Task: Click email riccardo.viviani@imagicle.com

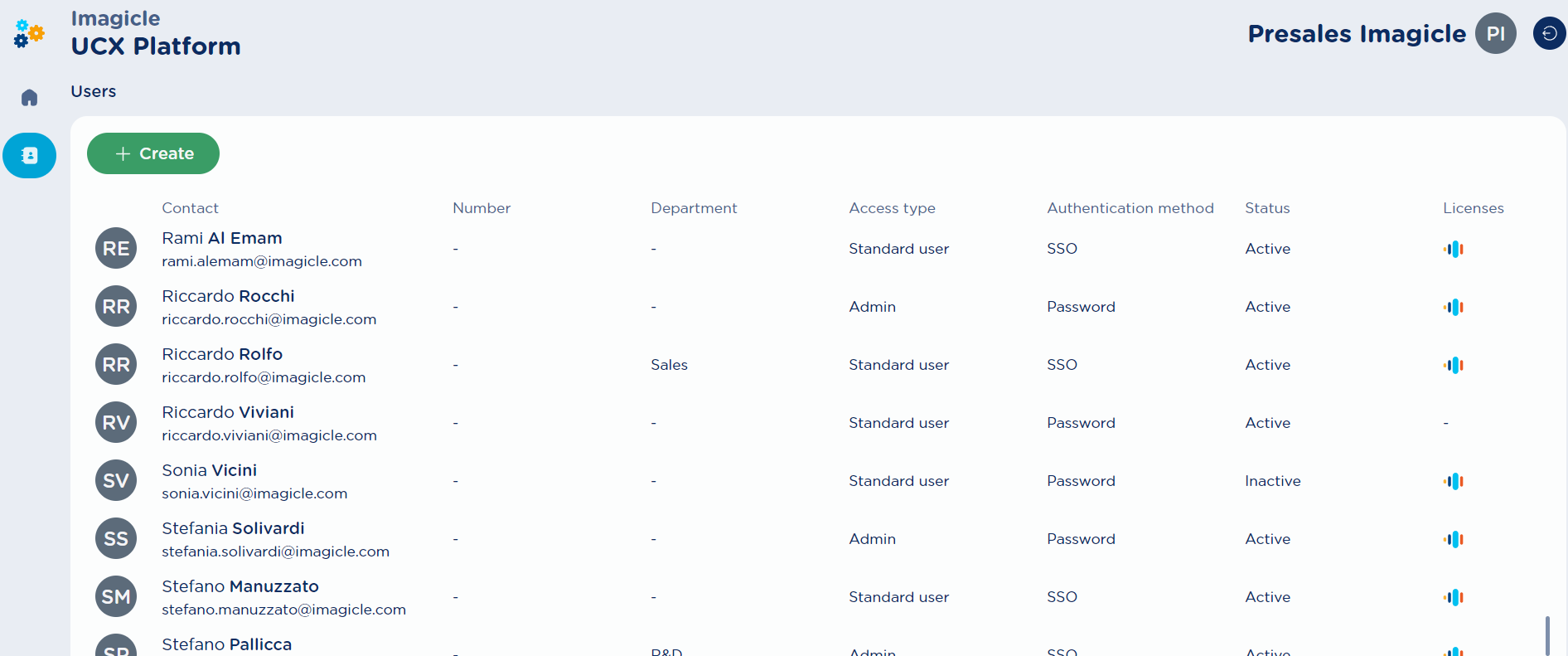Action: coord(269,435)
